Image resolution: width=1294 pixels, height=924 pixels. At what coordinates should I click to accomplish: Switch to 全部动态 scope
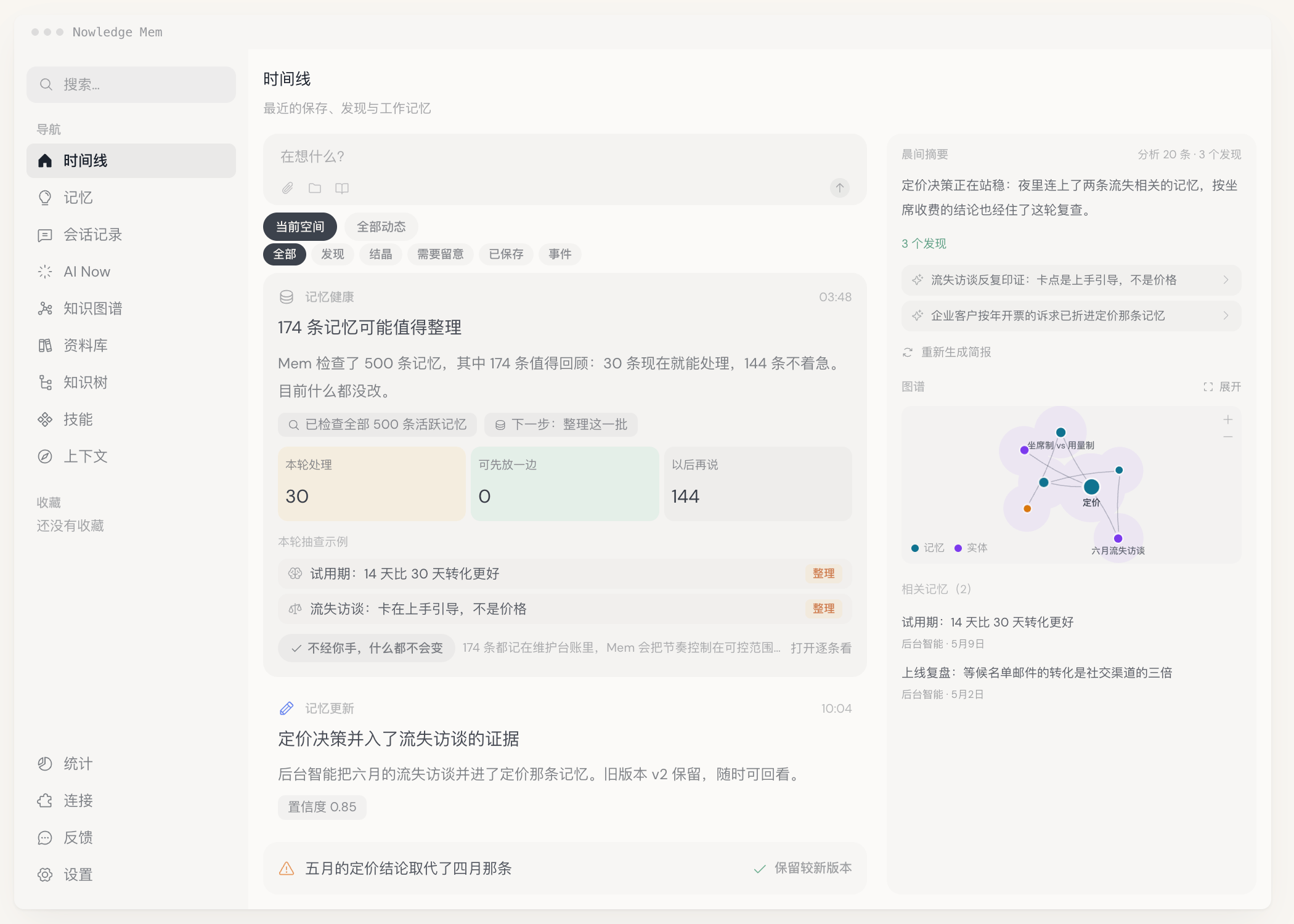[381, 227]
